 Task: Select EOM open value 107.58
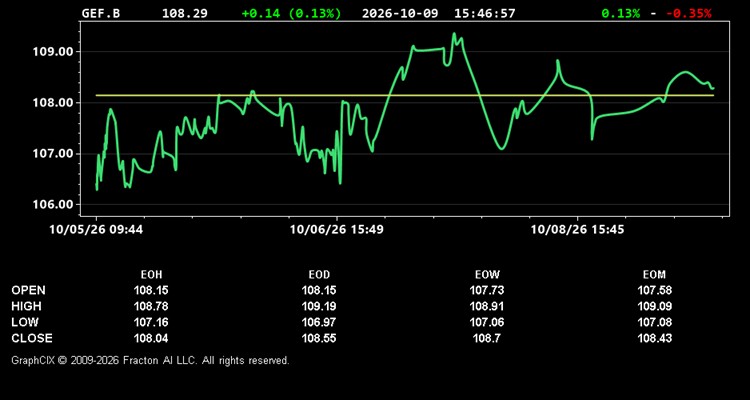coord(654,290)
